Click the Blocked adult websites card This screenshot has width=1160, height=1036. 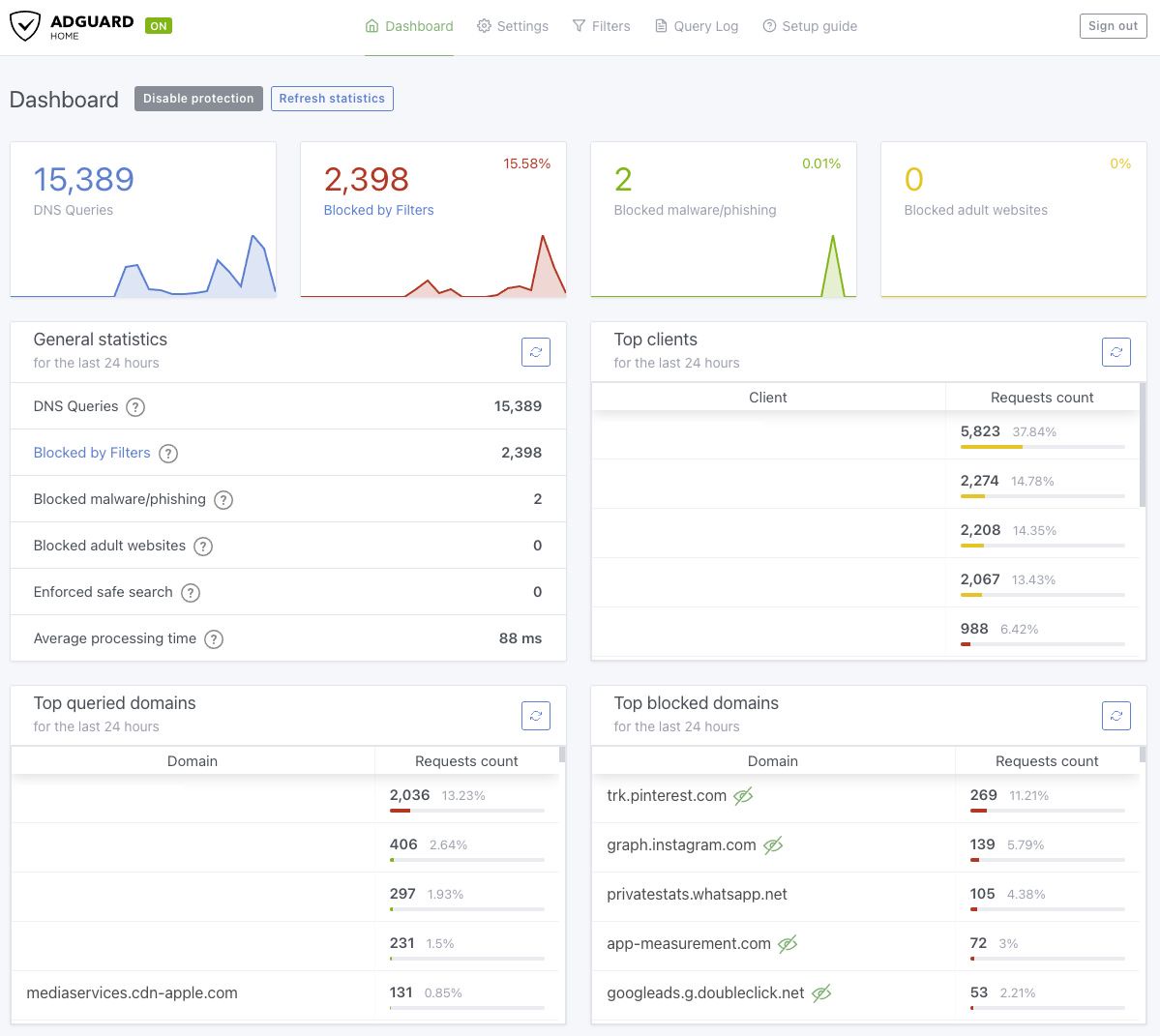click(1014, 220)
